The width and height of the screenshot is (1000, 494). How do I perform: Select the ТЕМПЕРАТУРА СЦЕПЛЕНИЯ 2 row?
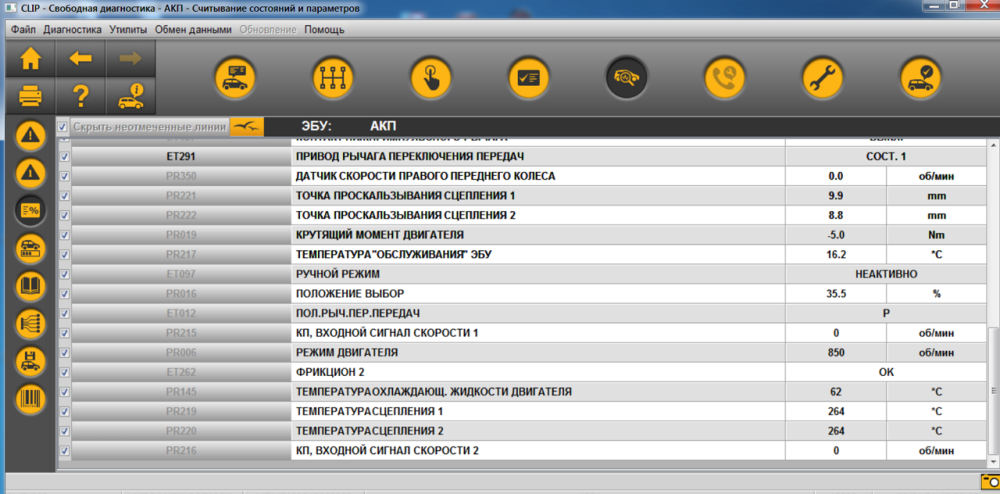523,431
